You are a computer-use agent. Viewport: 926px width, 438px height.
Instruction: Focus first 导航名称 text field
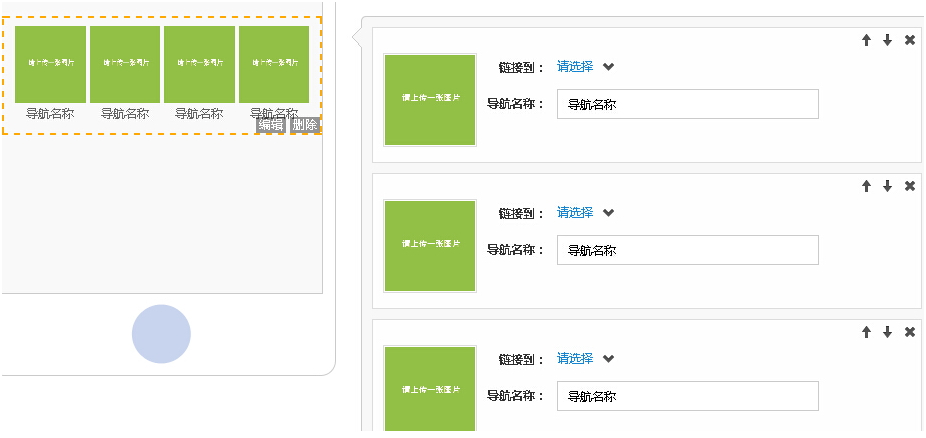click(x=687, y=104)
